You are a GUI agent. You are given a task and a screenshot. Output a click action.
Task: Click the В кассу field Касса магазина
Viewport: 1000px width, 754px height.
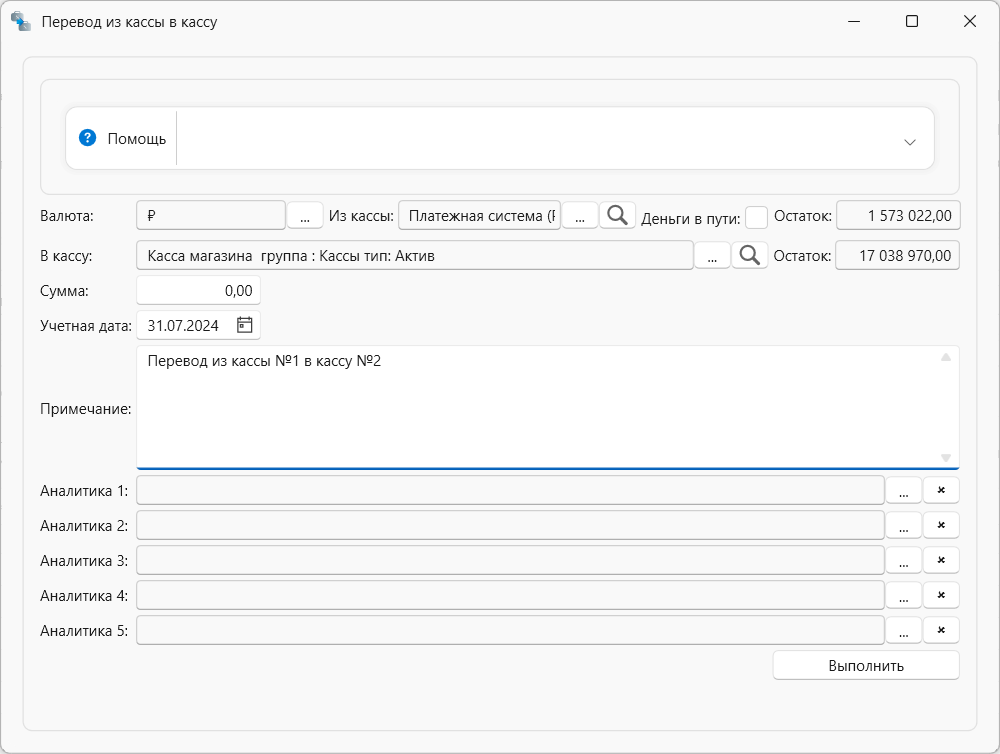tap(415, 256)
